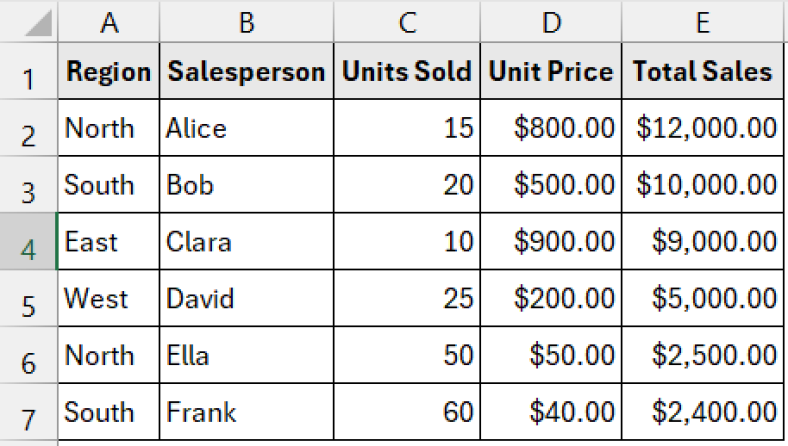Select the cell containing Alice
Screen dimensions: 788x446
[246, 128]
